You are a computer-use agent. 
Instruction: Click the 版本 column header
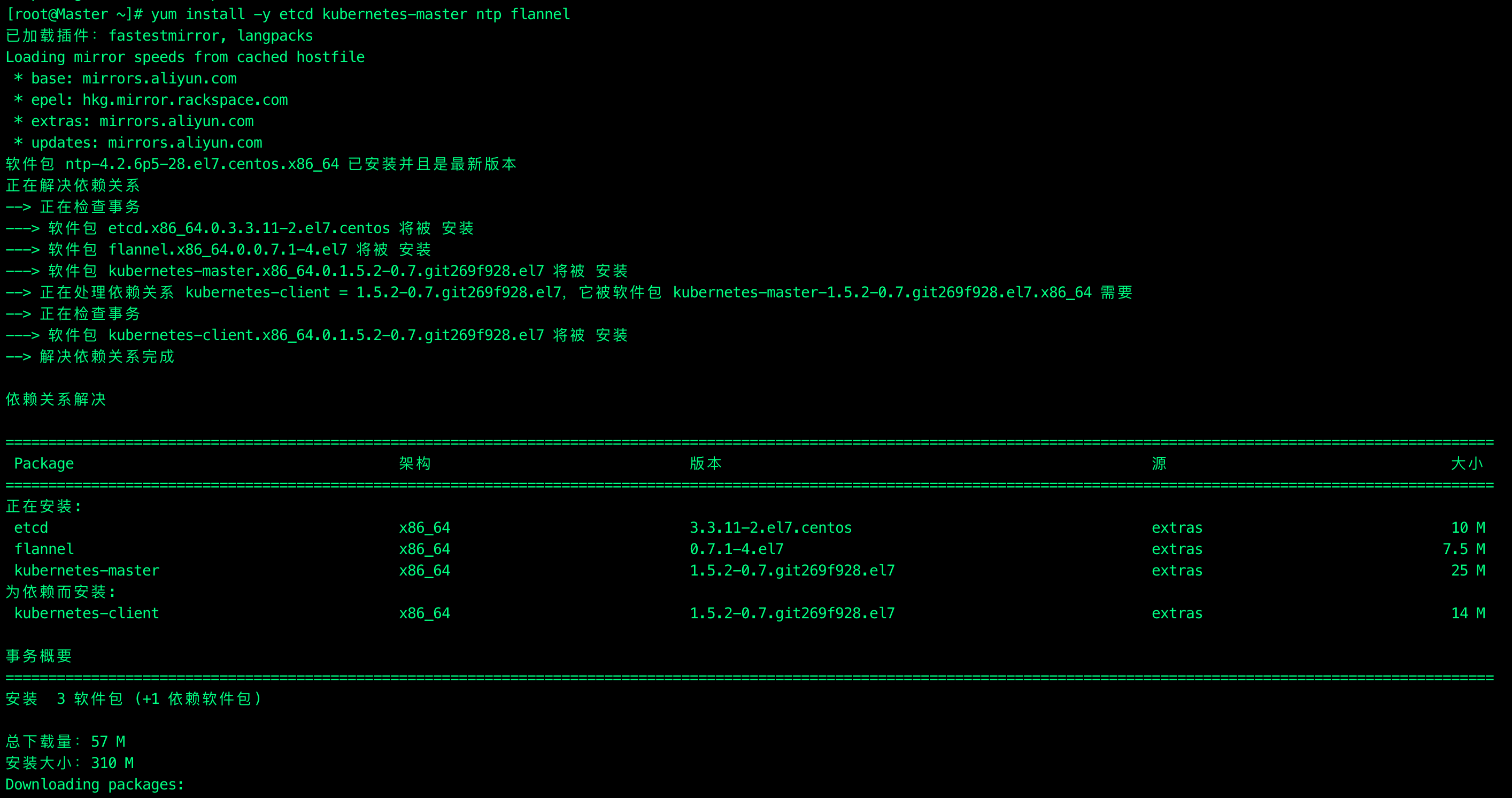(x=705, y=463)
